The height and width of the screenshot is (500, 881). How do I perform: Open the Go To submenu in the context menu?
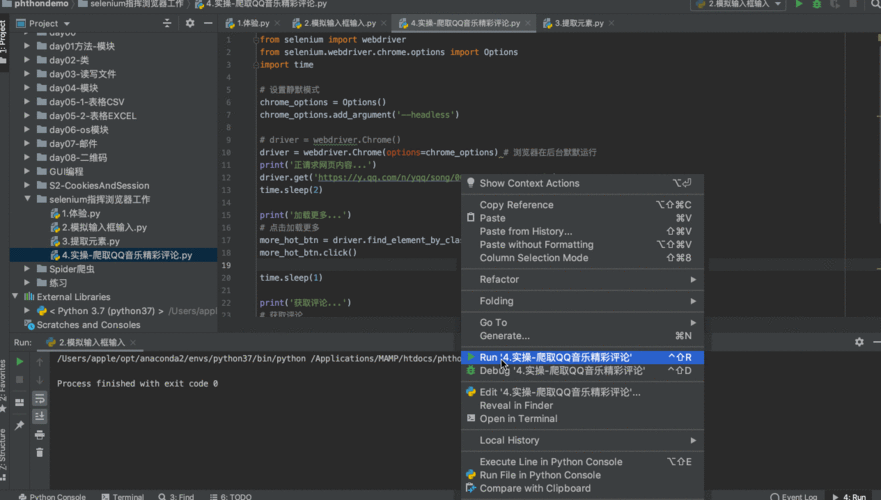coord(582,322)
